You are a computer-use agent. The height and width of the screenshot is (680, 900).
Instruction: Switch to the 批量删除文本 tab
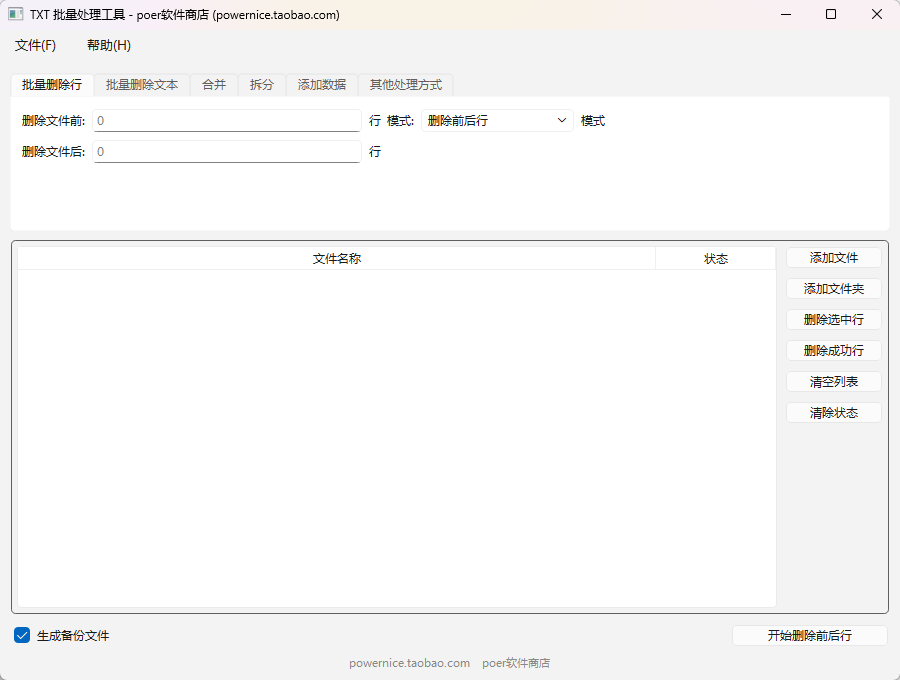(x=142, y=85)
